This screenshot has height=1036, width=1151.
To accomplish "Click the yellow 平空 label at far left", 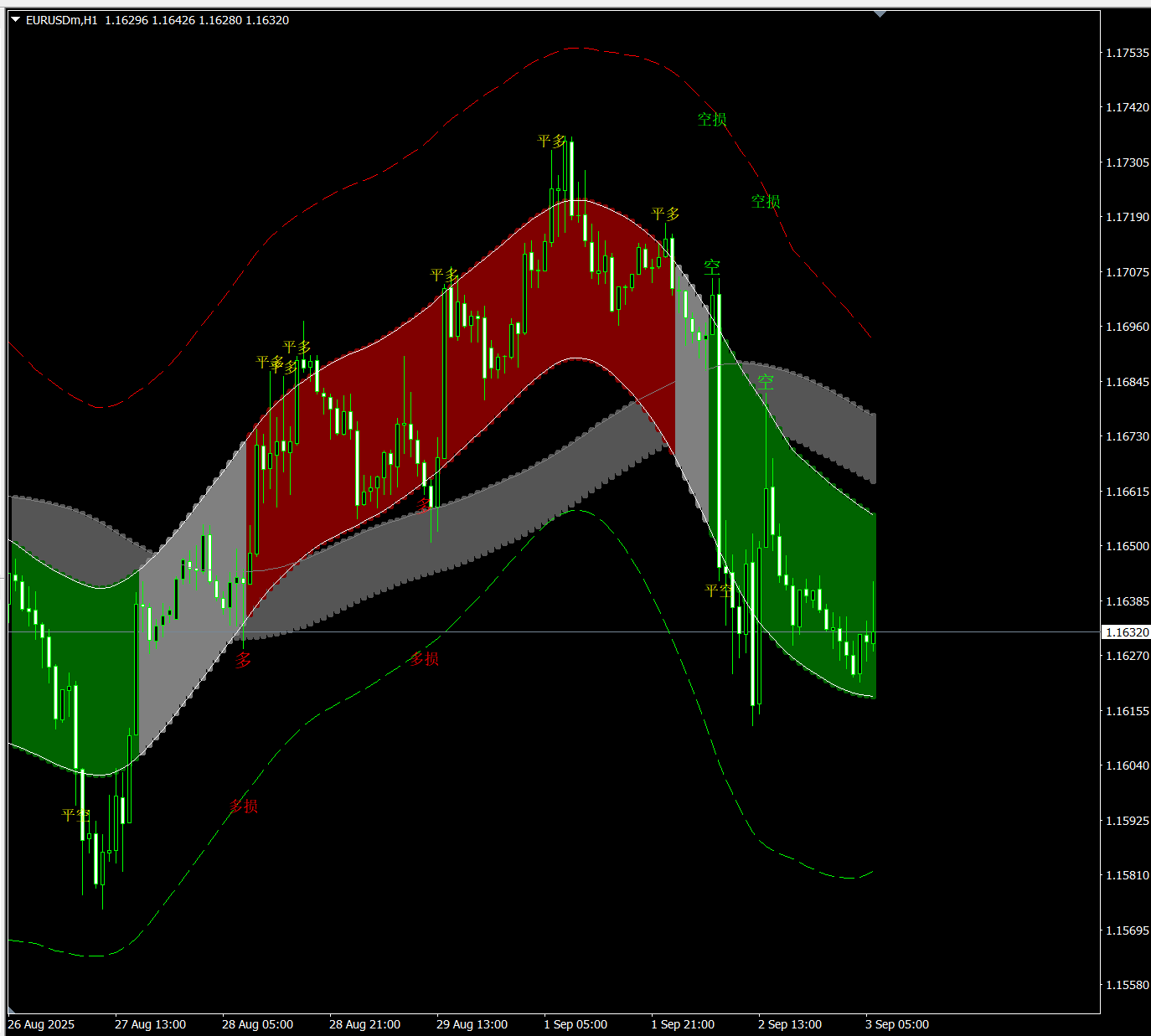I will click(x=75, y=814).
